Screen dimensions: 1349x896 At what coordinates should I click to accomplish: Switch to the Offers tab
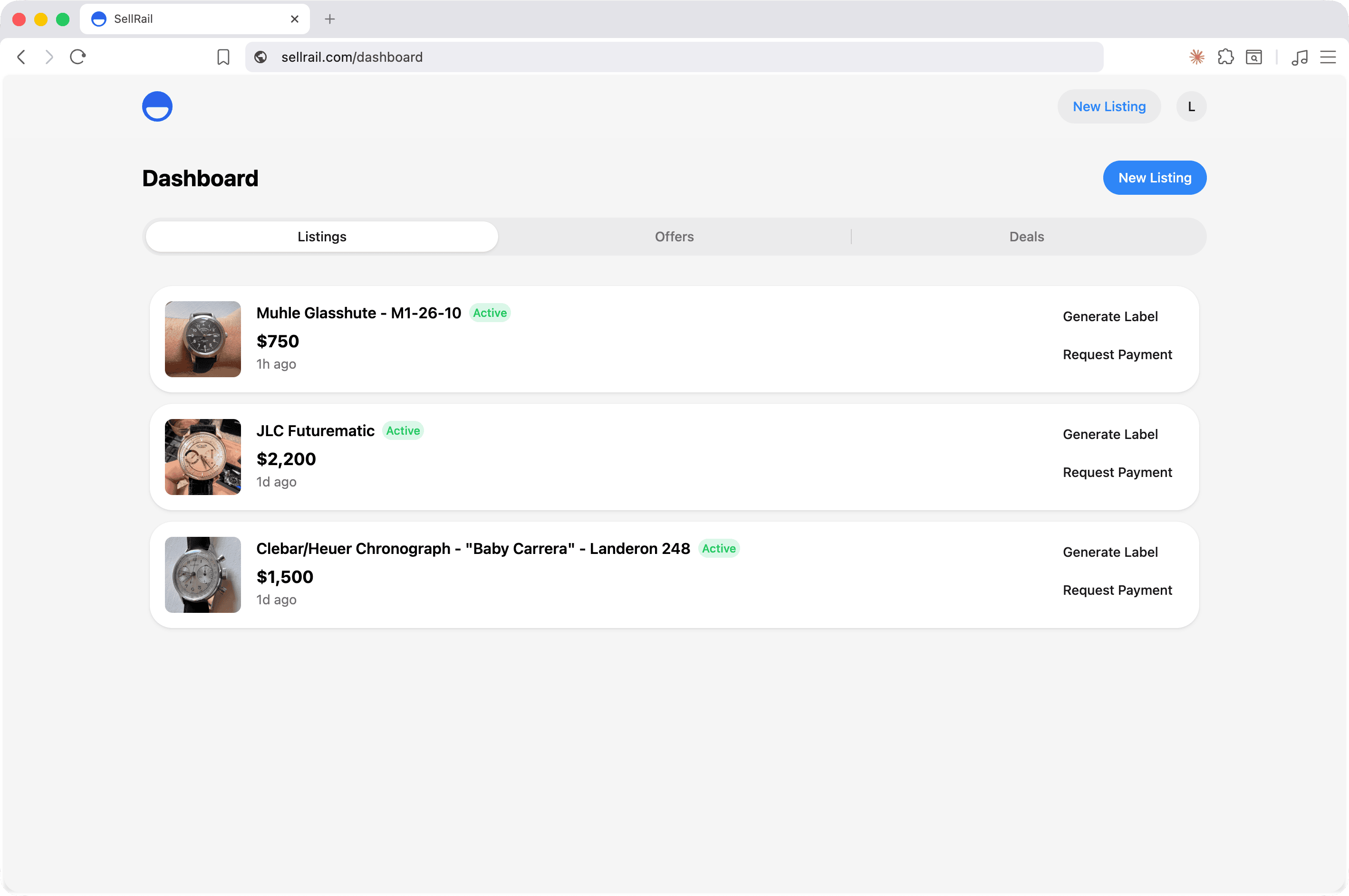pyautogui.click(x=674, y=237)
